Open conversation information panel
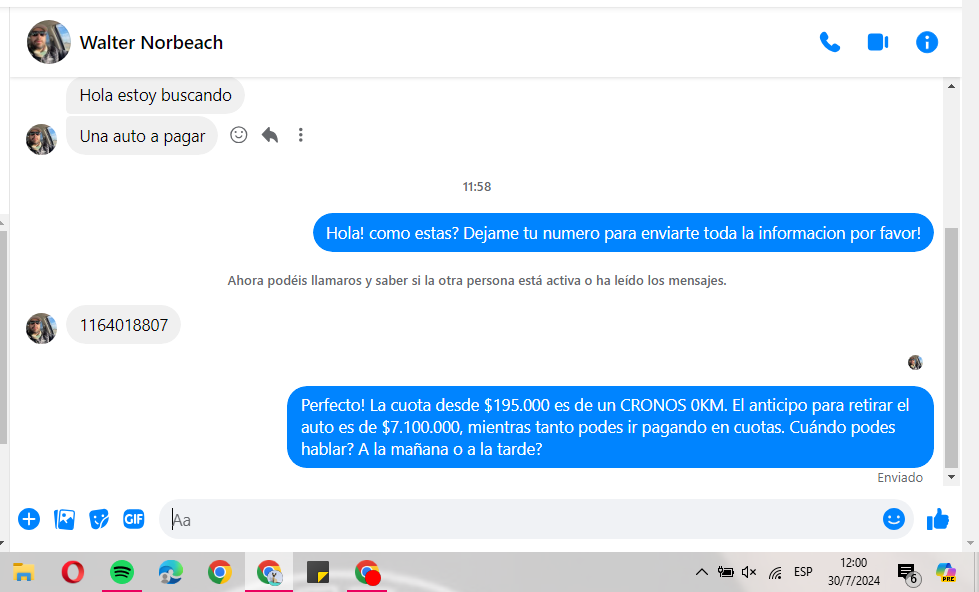Image resolution: width=979 pixels, height=592 pixels. click(x=927, y=42)
